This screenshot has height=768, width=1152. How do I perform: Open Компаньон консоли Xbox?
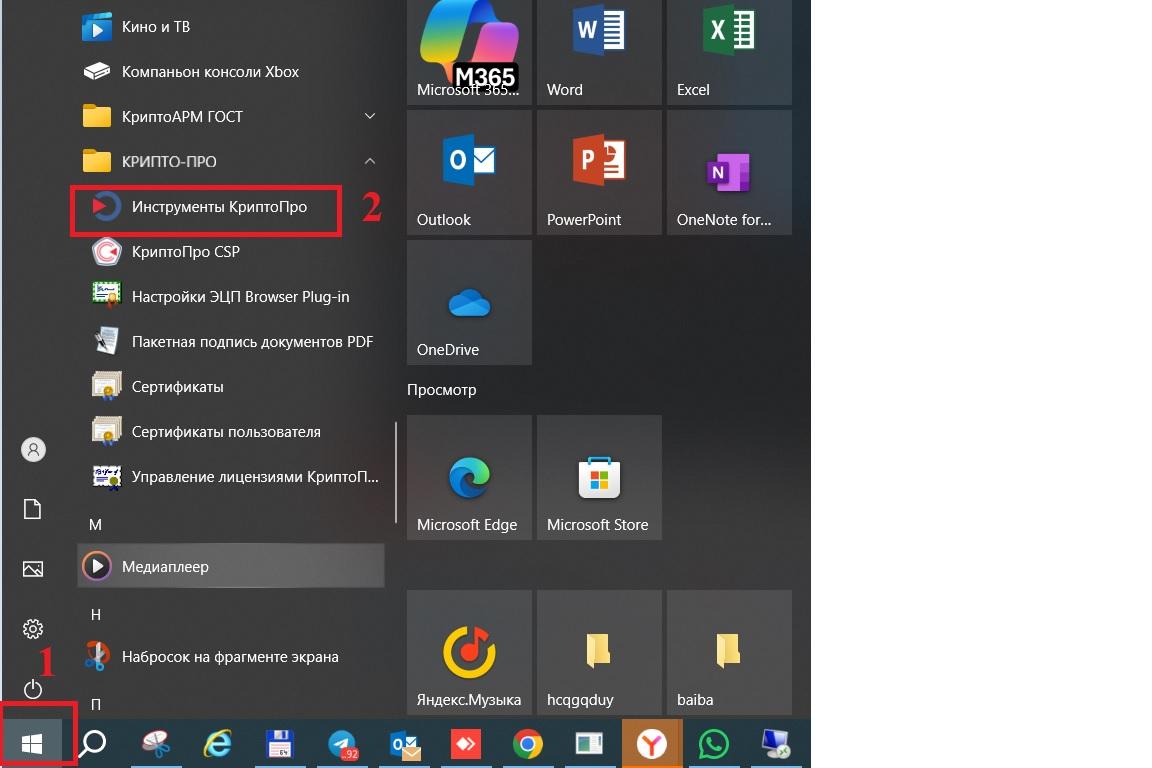coord(231,72)
